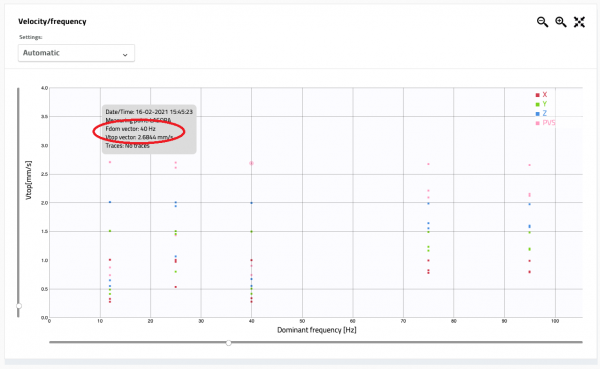The image size is (600, 369).
Task: Click the fit-to-screen expand arrows icon
Action: pyautogui.click(x=579, y=22)
